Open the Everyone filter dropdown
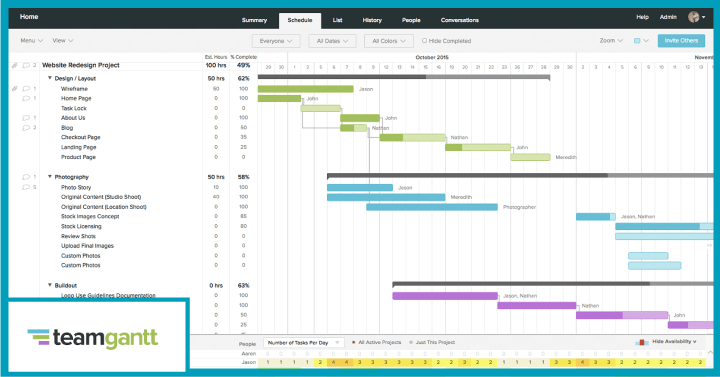The width and height of the screenshot is (720, 377). coord(276,41)
